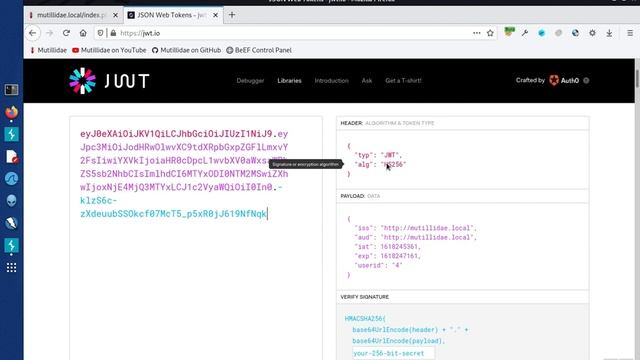Open the Debugger nav item
The image size is (640, 360).
250,81
